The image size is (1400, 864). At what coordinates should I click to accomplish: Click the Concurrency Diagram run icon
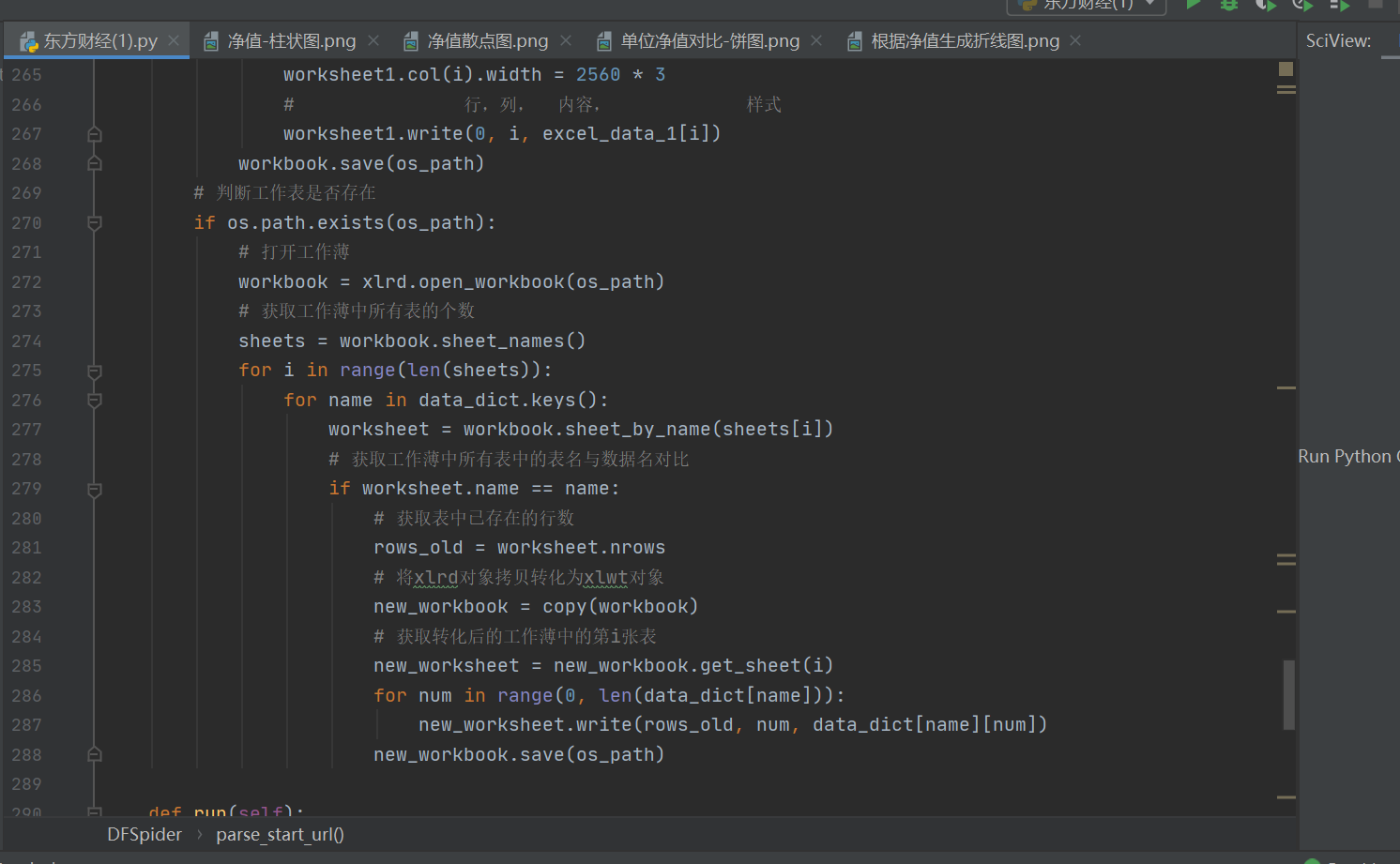pyautogui.click(x=1339, y=4)
